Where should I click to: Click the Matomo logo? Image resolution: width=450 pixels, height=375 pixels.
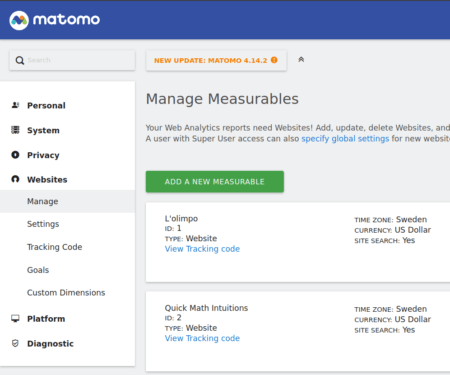pyautogui.click(x=54, y=20)
